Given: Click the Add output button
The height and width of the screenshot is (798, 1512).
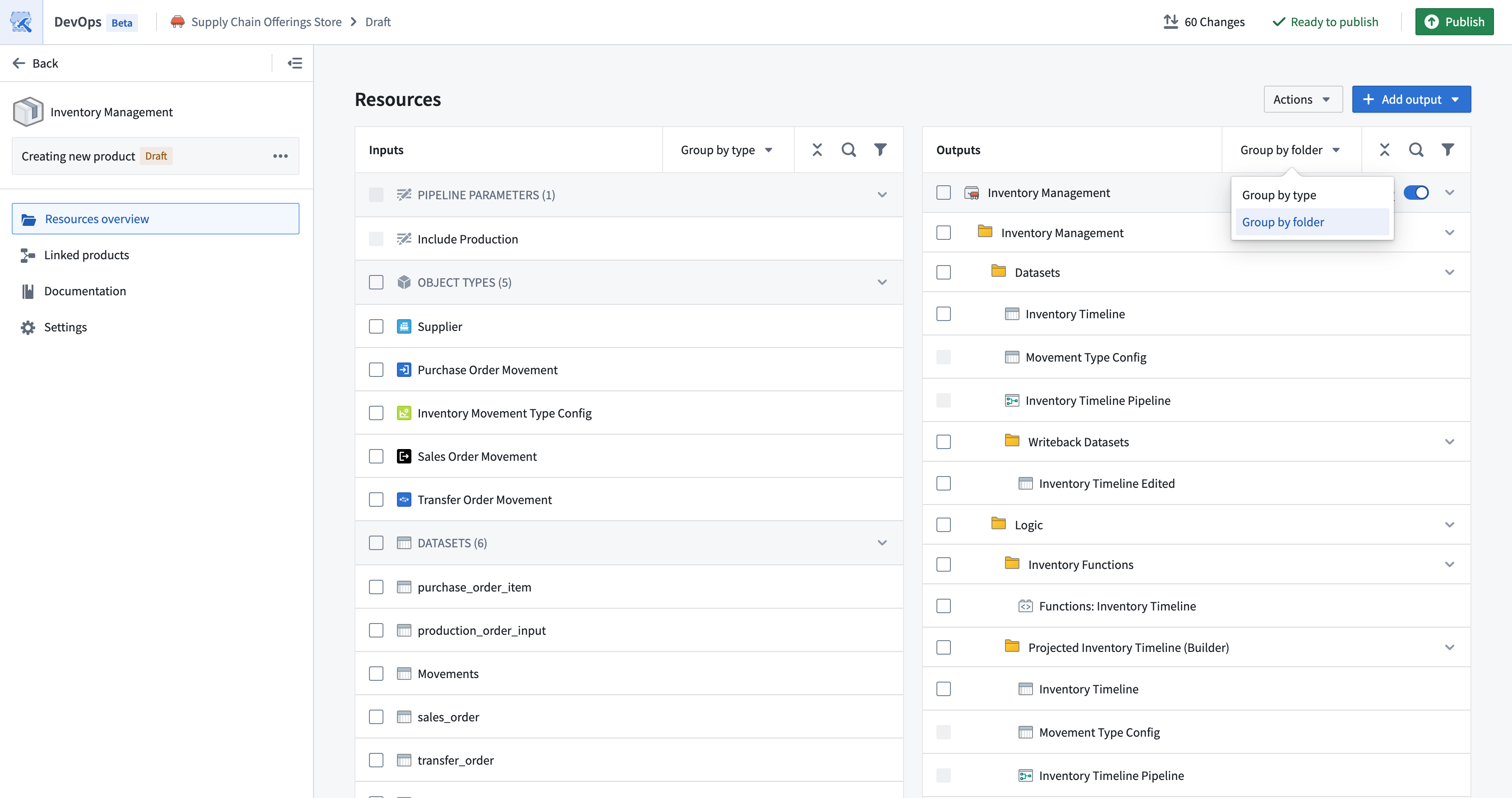Looking at the screenshot, I should [x=1411, y=99].
